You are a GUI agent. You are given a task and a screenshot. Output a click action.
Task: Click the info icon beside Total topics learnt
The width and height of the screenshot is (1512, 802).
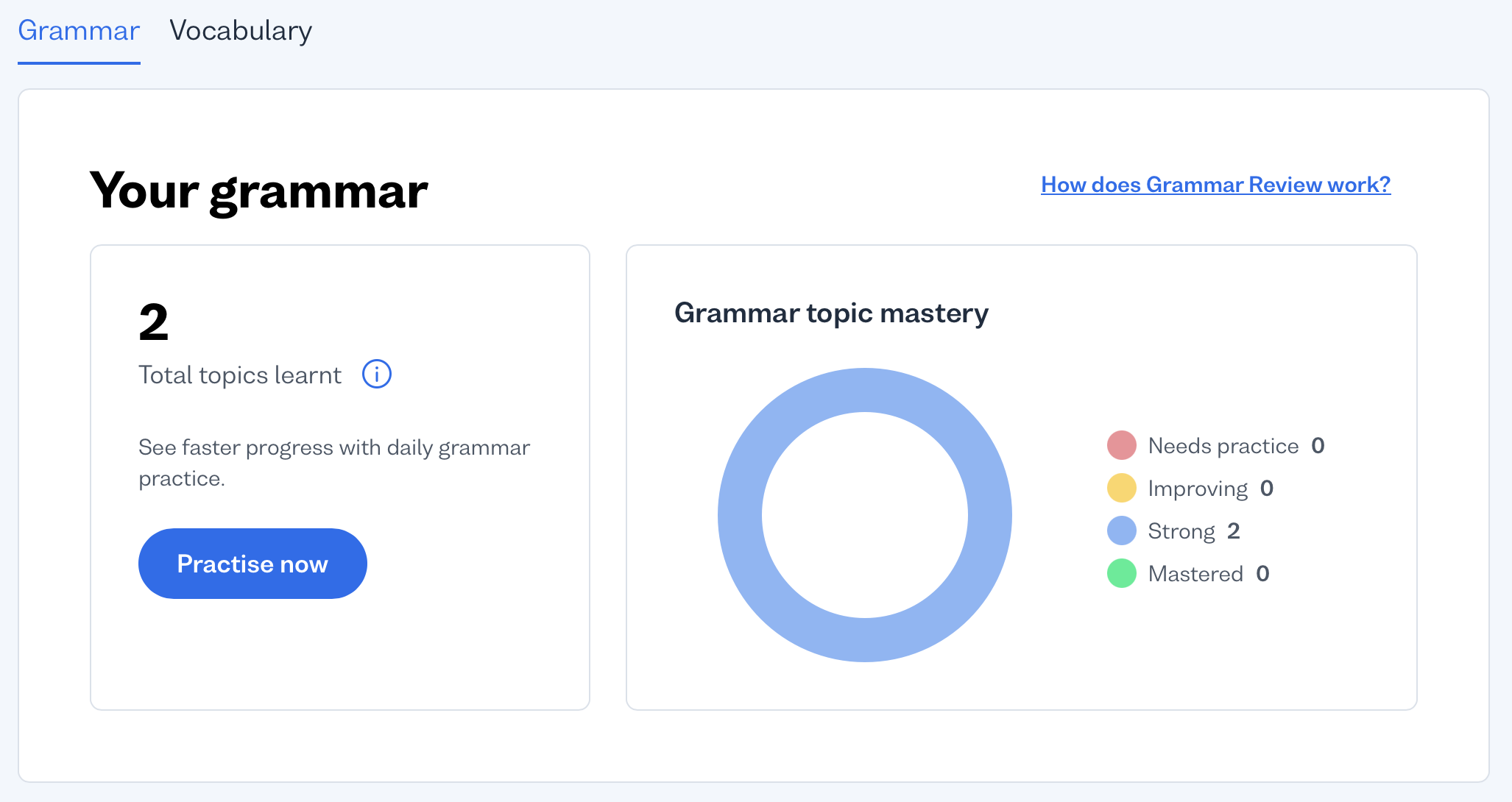pos(376,375)
